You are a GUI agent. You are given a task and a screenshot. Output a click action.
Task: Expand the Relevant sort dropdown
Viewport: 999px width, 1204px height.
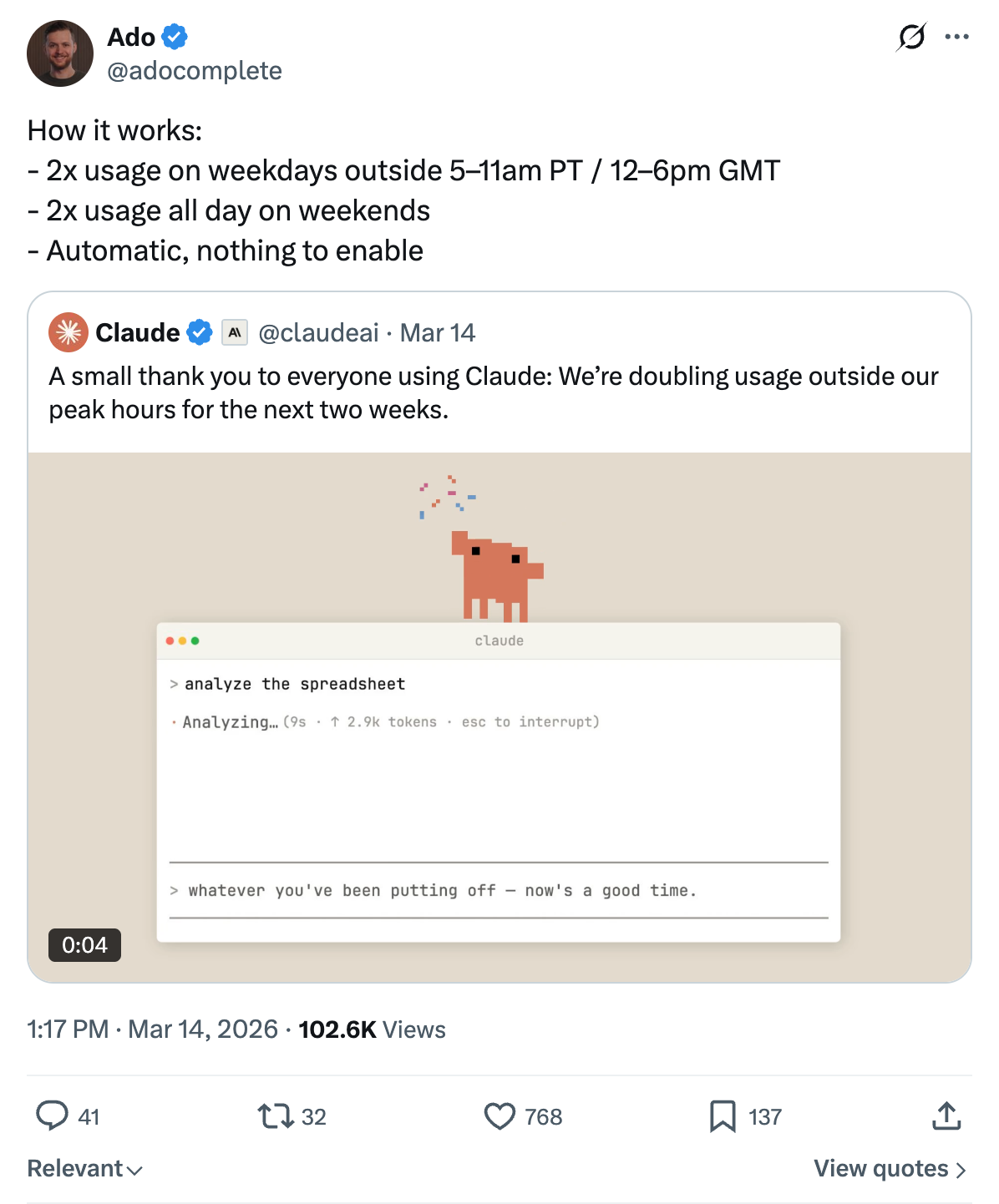pos(84,1168)
